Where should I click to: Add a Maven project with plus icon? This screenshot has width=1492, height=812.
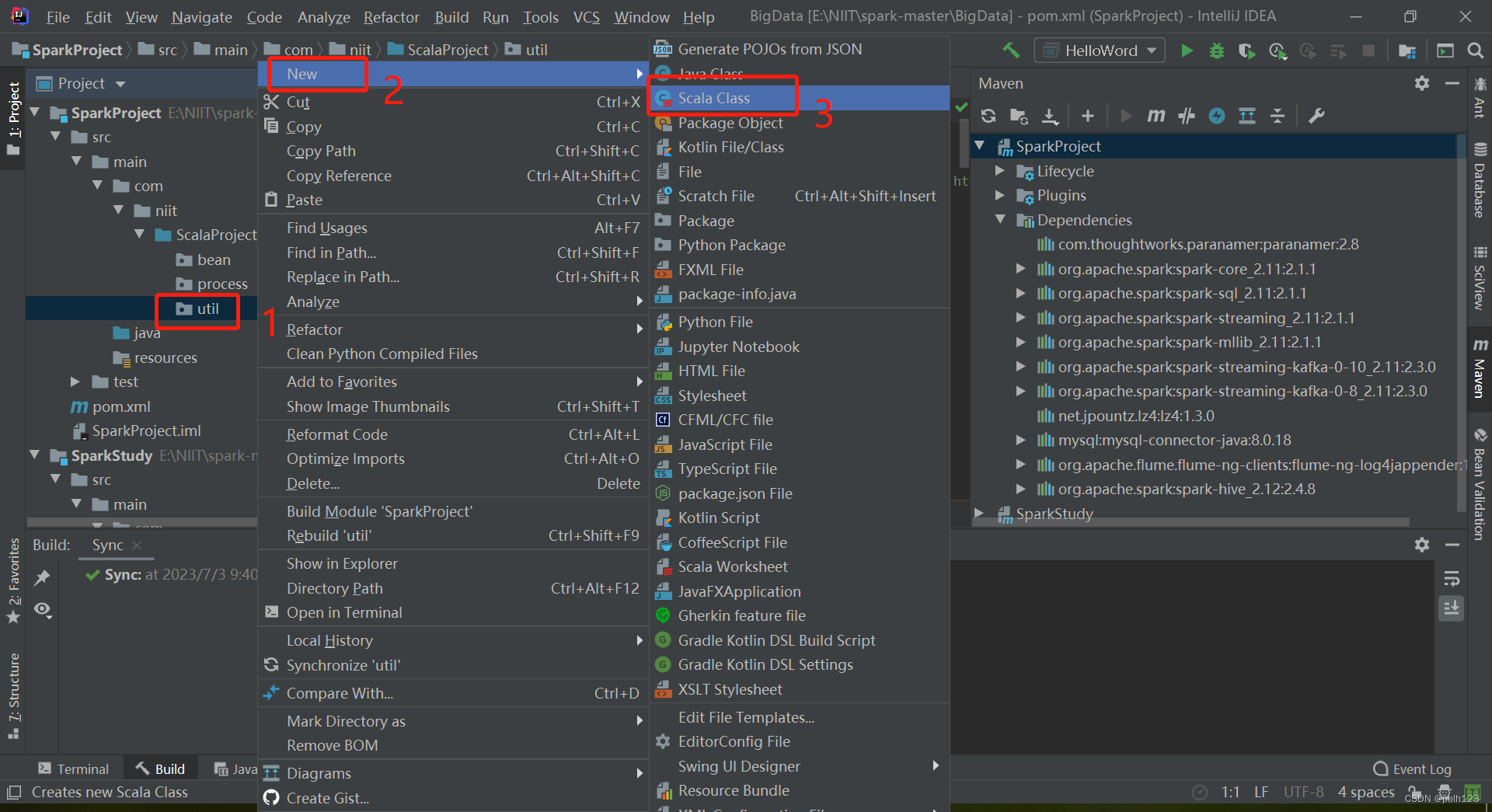point(1088,116)
